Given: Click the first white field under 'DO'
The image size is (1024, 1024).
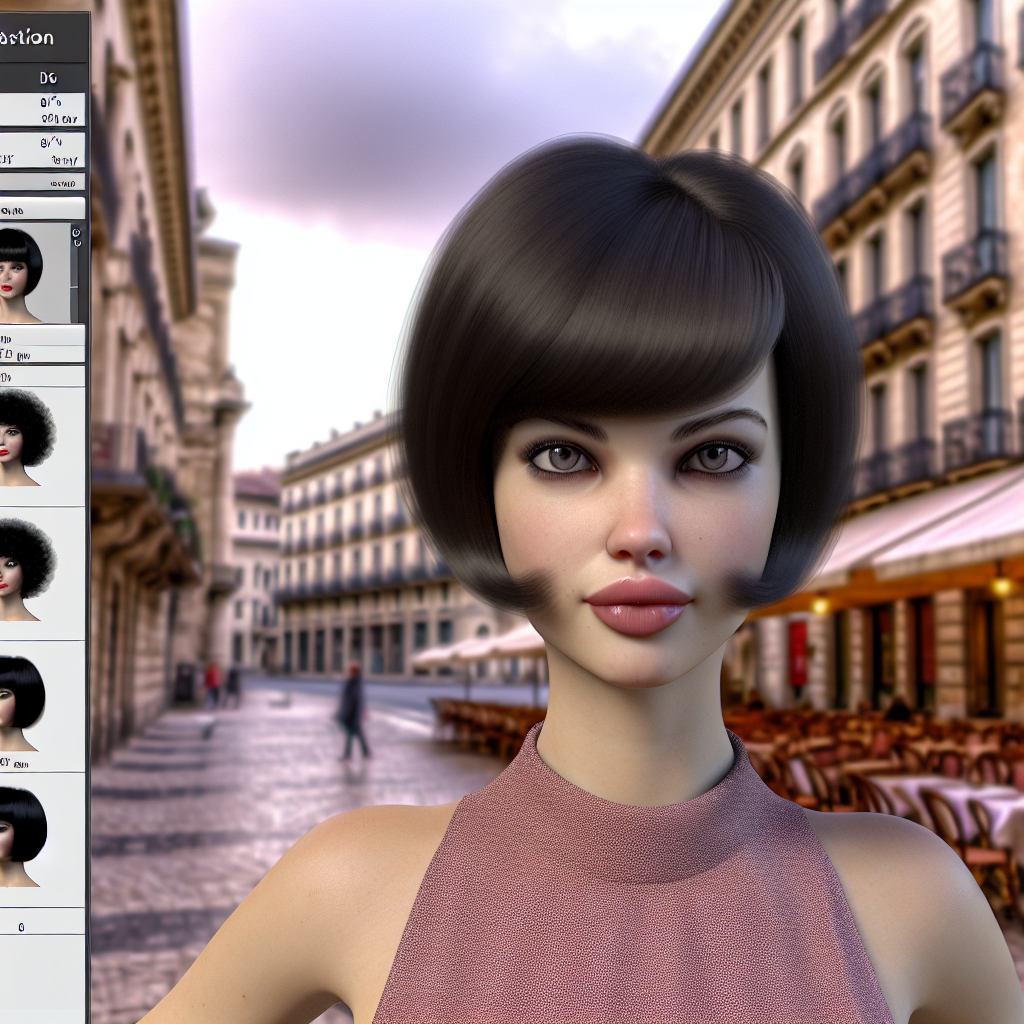Looking at the screenshot, I should [42, 110].
